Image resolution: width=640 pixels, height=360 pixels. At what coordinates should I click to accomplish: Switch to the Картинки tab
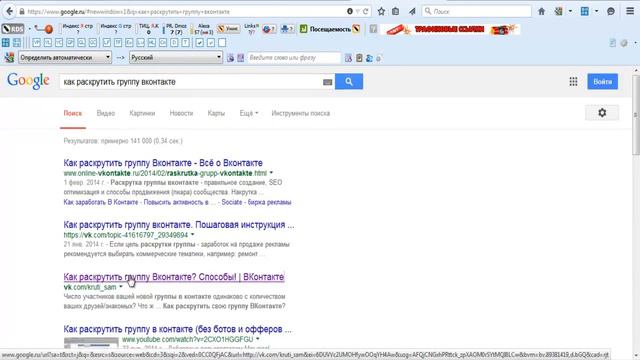(x=142, y=113)
